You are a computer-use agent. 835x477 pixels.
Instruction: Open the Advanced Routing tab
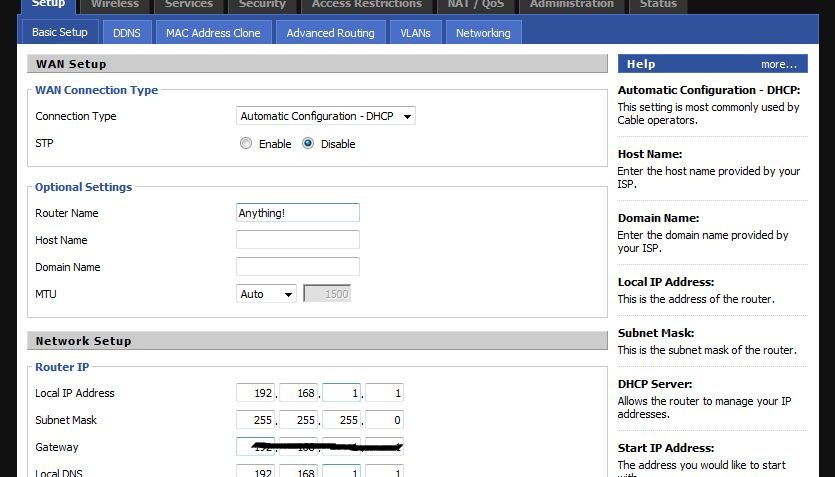coord(330,33)
